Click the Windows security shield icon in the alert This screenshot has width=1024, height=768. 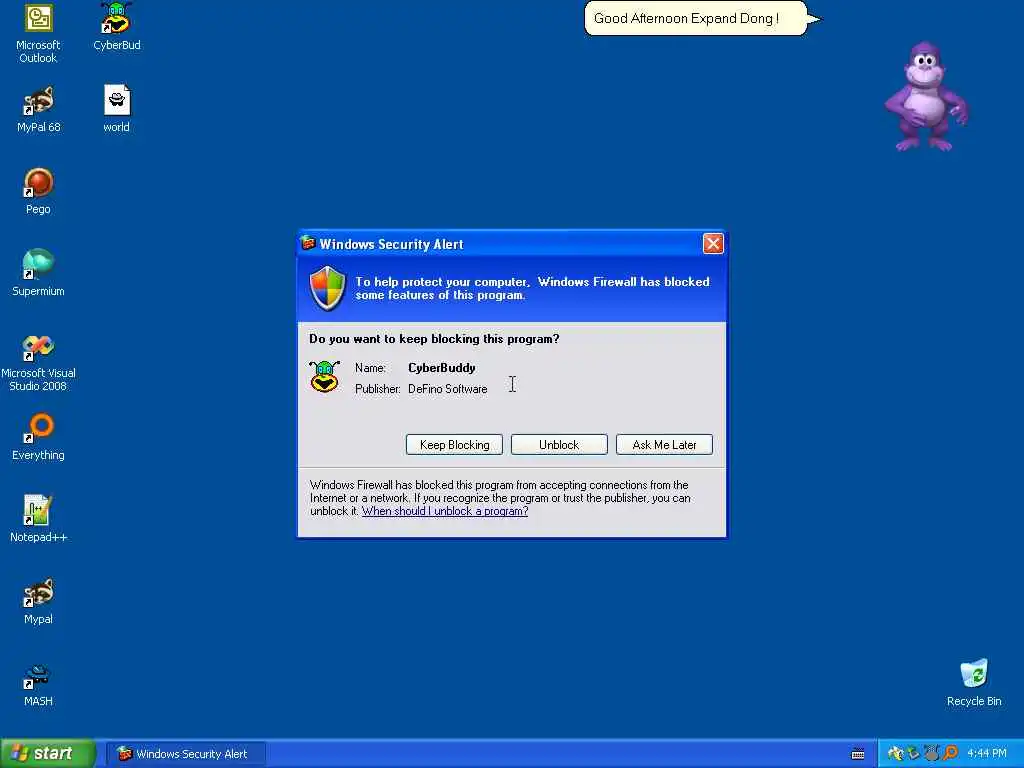click(x=327, y=288)
